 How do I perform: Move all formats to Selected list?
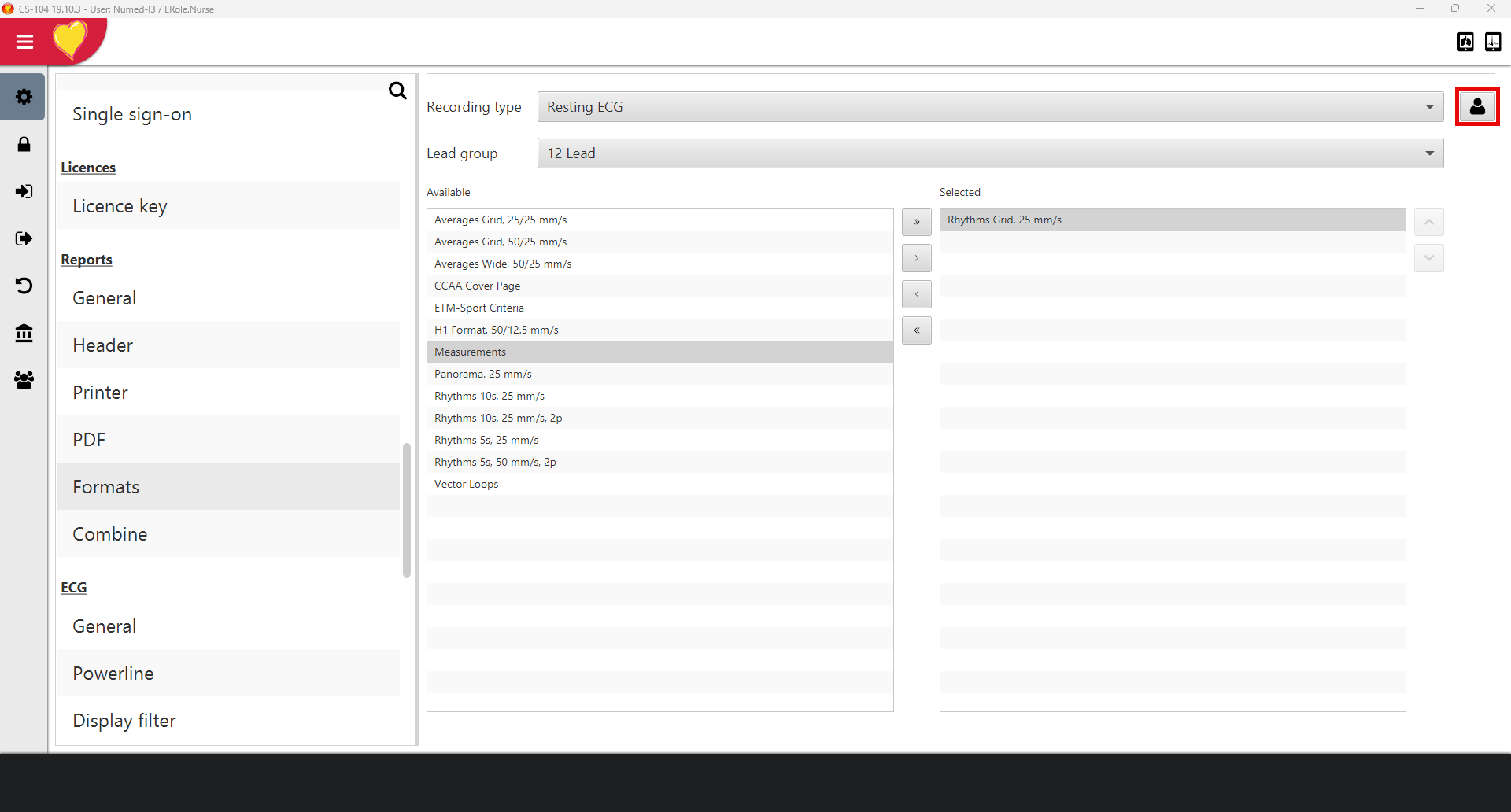[x=916, y=222]
